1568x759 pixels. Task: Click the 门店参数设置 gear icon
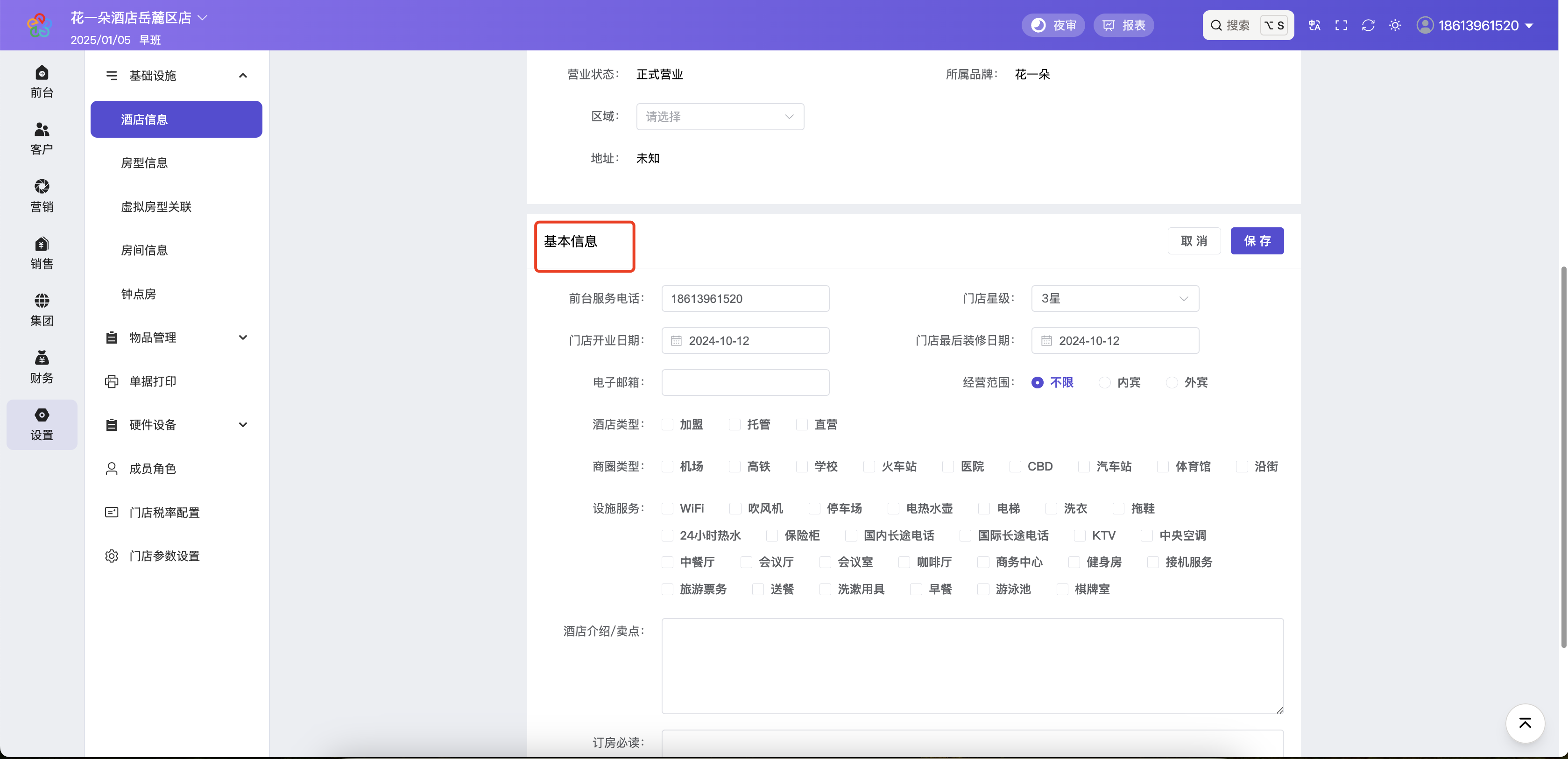click(112, 556)
